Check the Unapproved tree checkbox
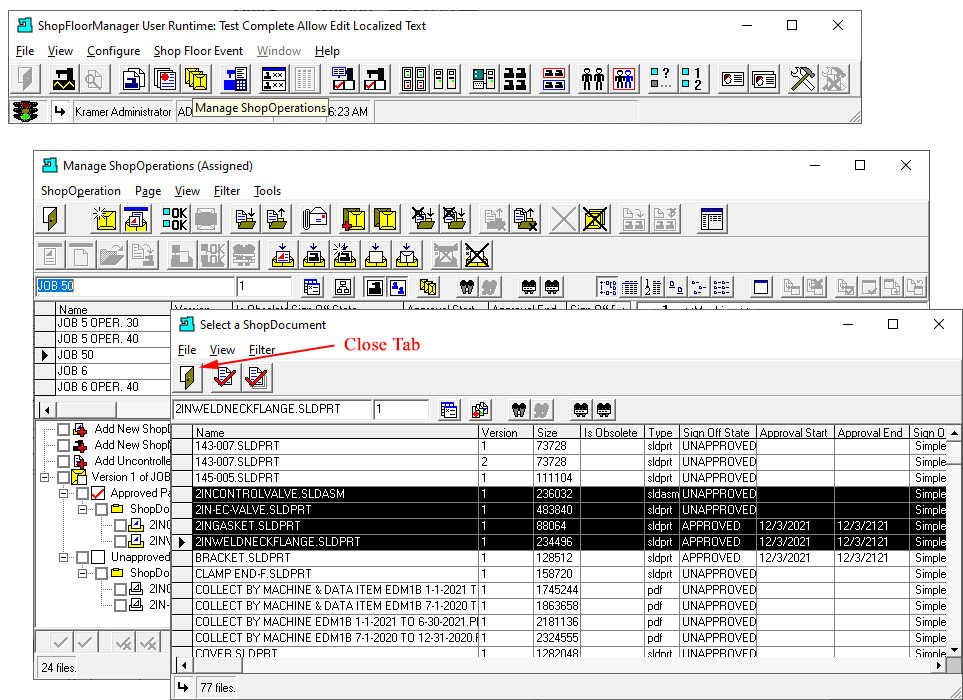The height and width of the screenshot is (700, 963). coord(82,558)
